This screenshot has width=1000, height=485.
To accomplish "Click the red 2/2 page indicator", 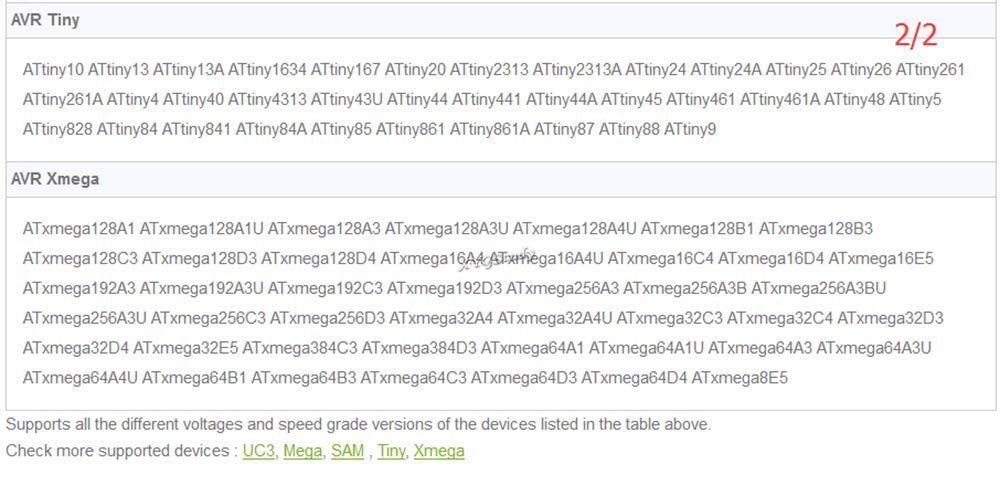I will [916, 35].
